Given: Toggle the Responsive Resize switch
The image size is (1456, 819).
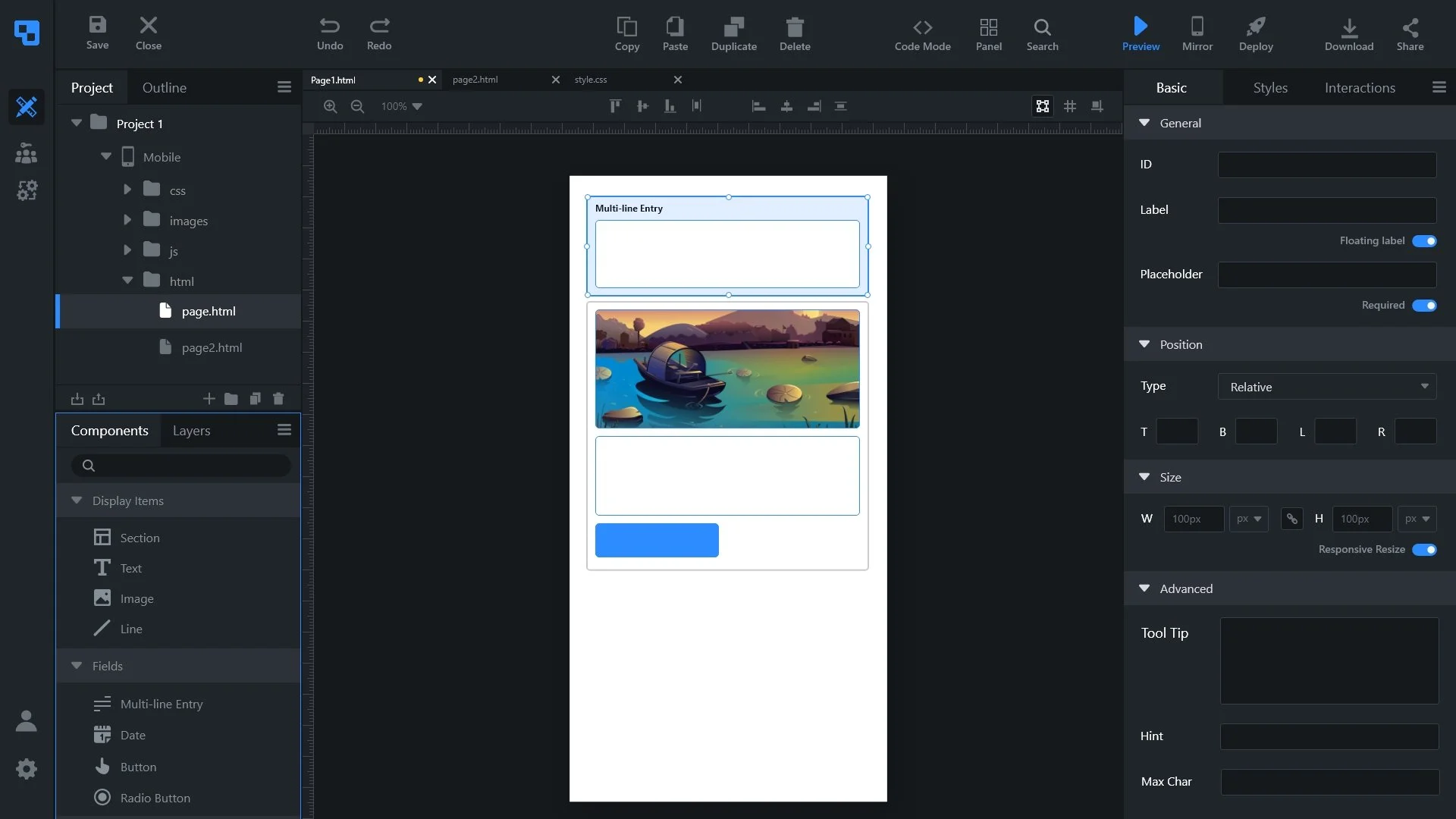Looking at the screenshot, I should (x=1423, y=550).
